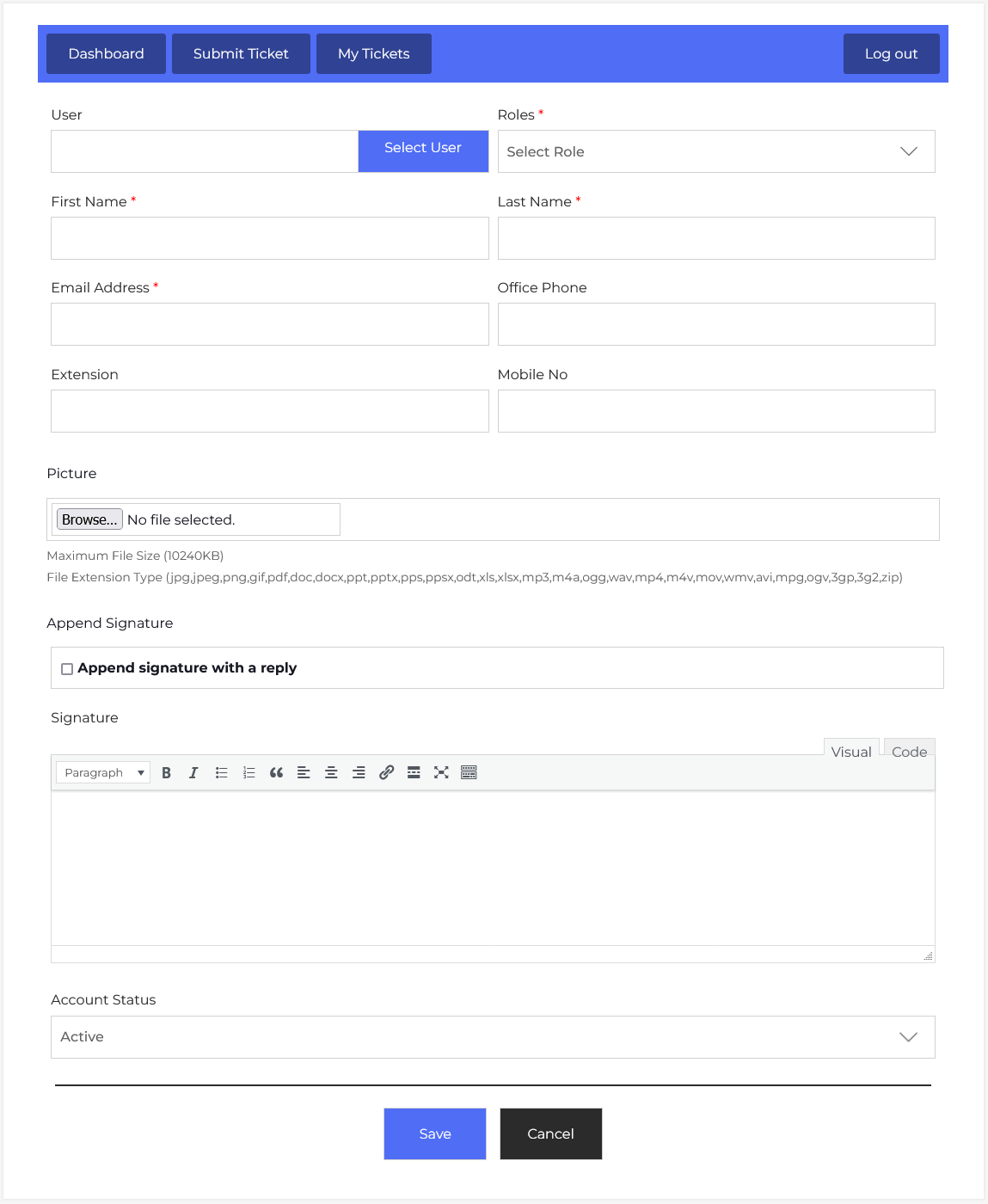Insert a bulleted list in signature
Image resolution: width=988 pixels, height=1204 pixels.
click(221, 772)
